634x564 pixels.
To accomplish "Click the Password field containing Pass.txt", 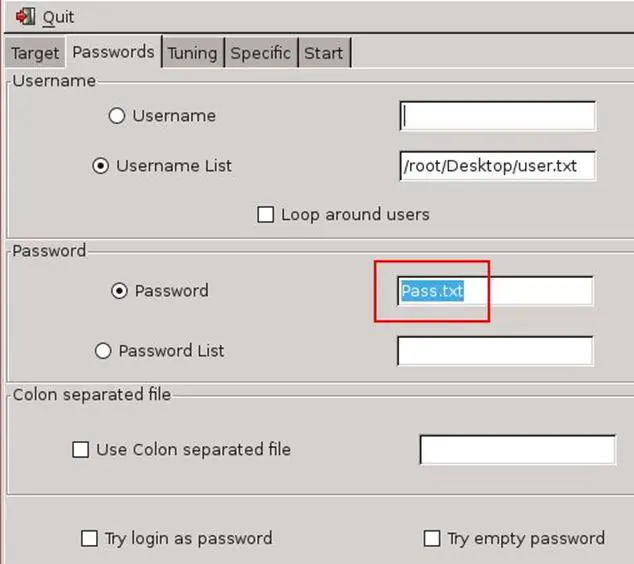I will (495, 291).
